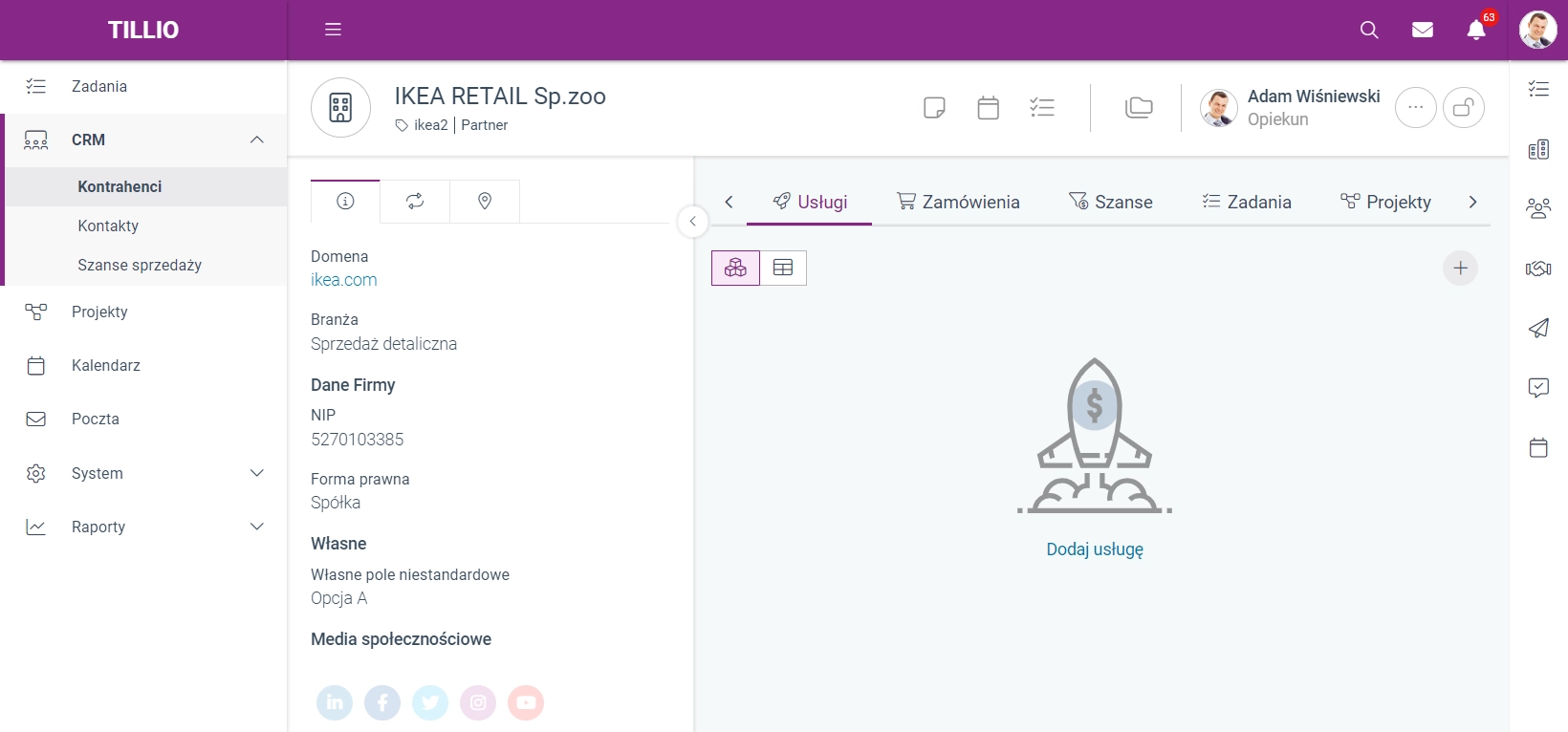Open Poczta in the left sidebar
Viewport: 1568px width, 732px height.
(143, 419)
